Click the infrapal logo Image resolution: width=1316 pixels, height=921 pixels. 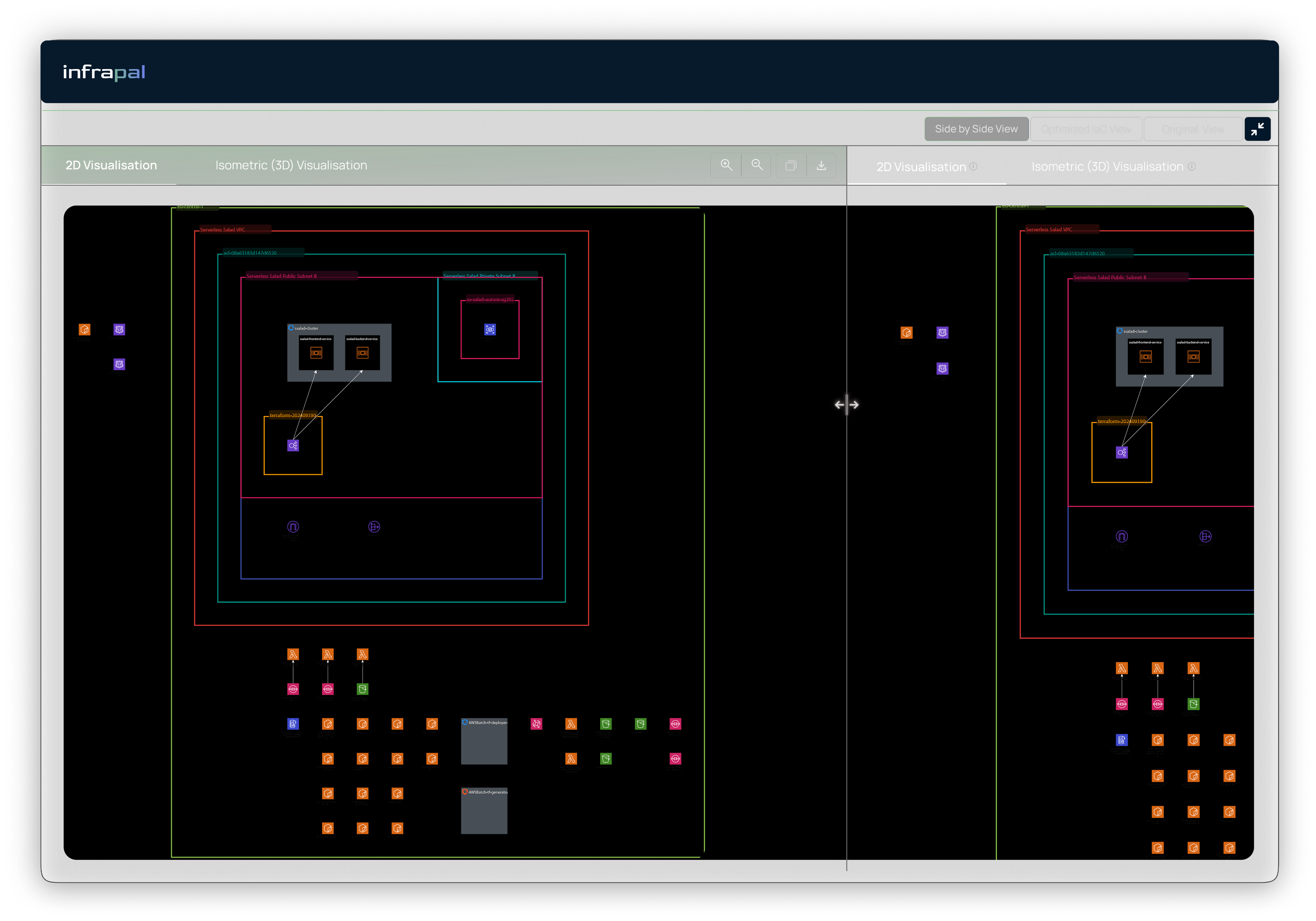click(x=104, y=72)
